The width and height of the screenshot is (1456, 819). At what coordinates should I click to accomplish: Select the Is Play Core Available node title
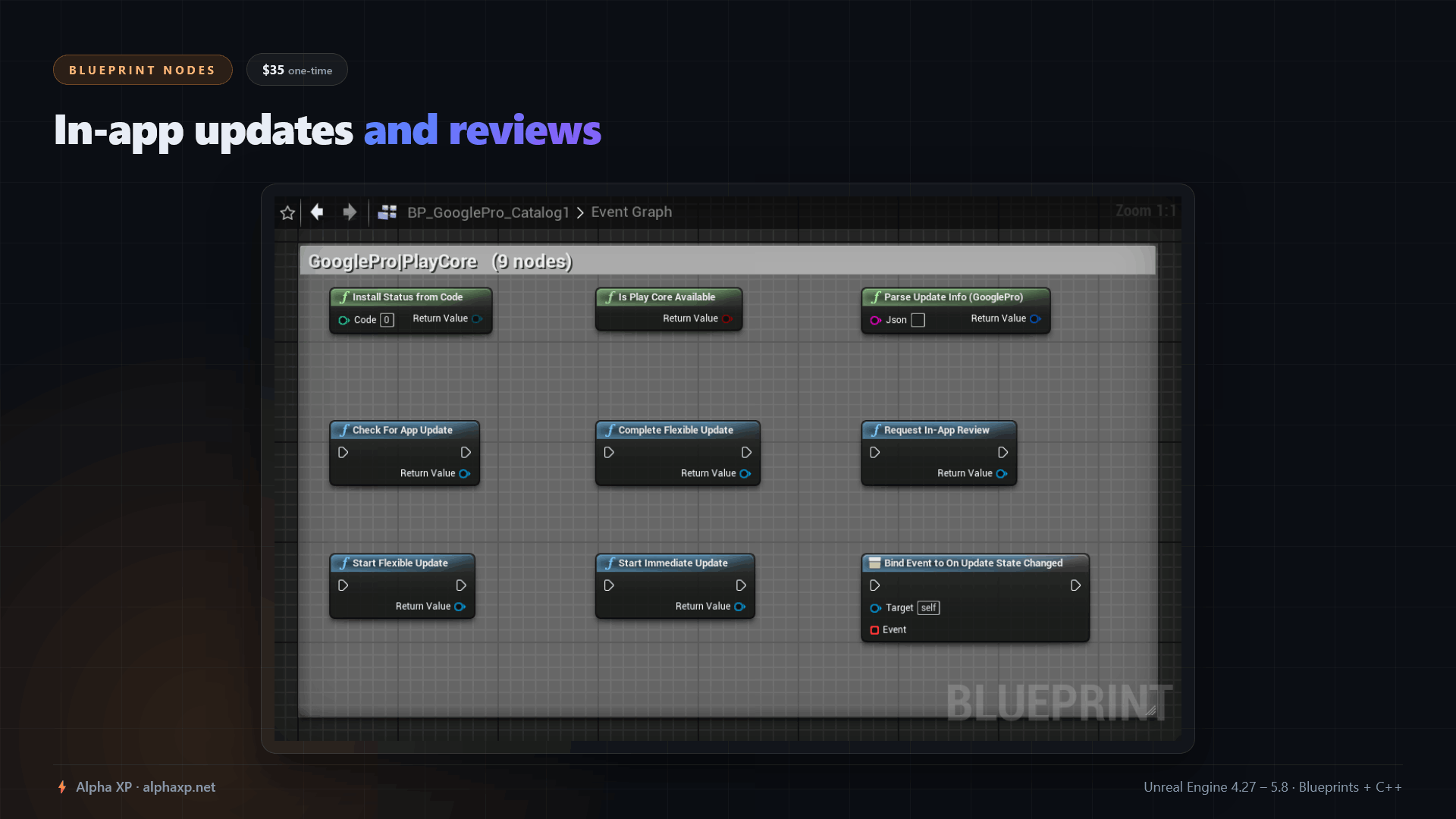pos(667,297)
